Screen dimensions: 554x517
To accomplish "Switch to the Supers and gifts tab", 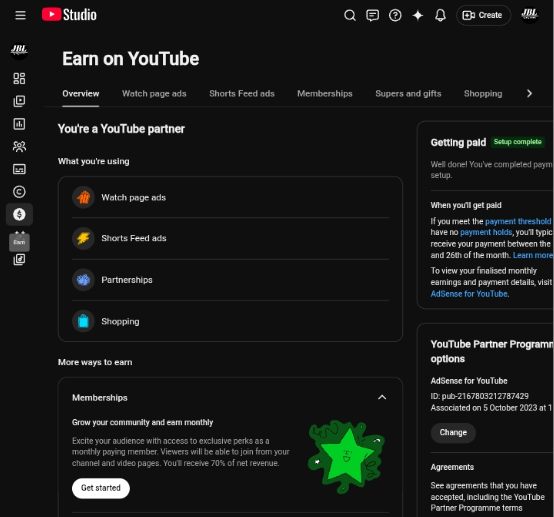I will (x=408, y=94).
